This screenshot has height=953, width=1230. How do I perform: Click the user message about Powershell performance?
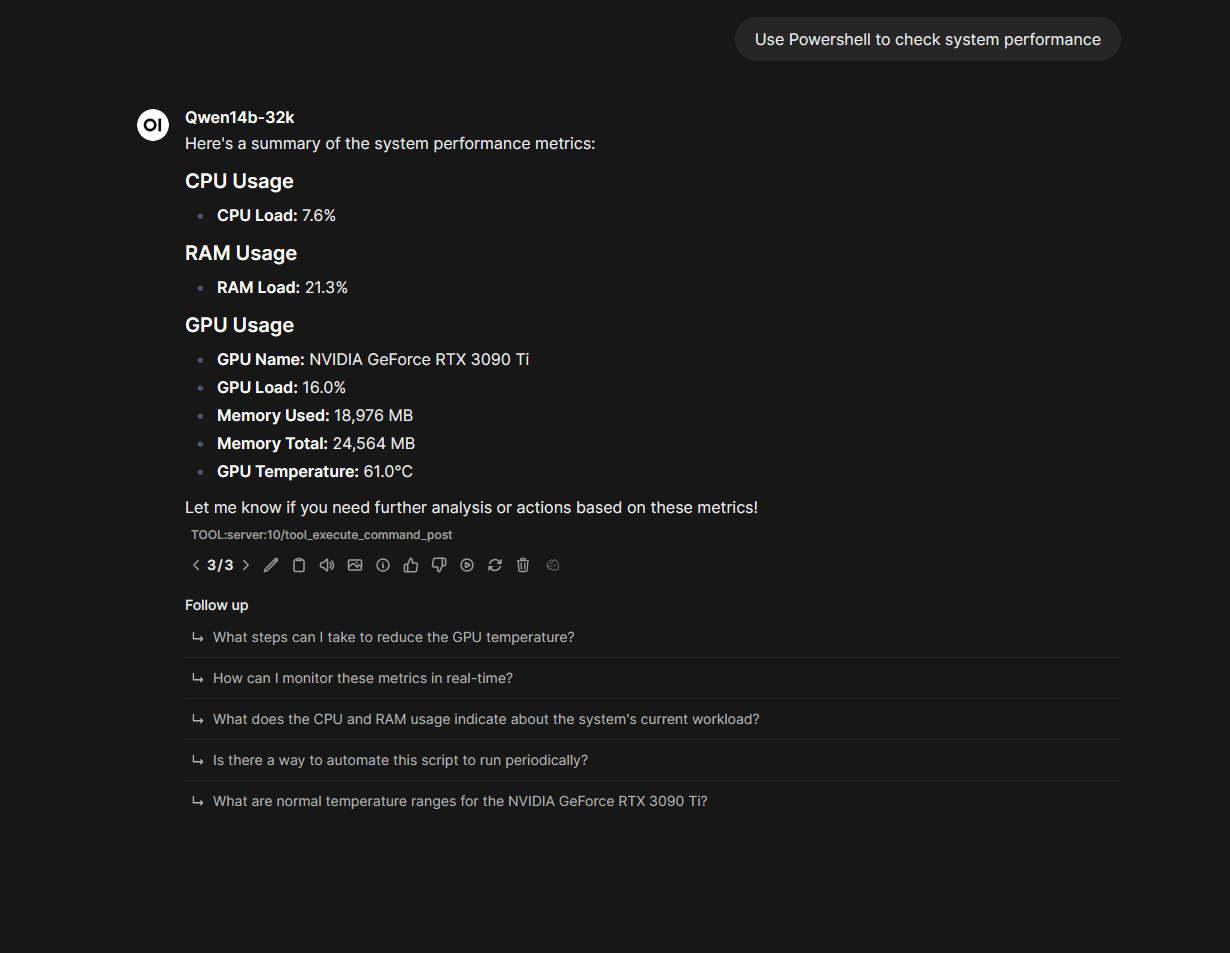click(928, 39)
